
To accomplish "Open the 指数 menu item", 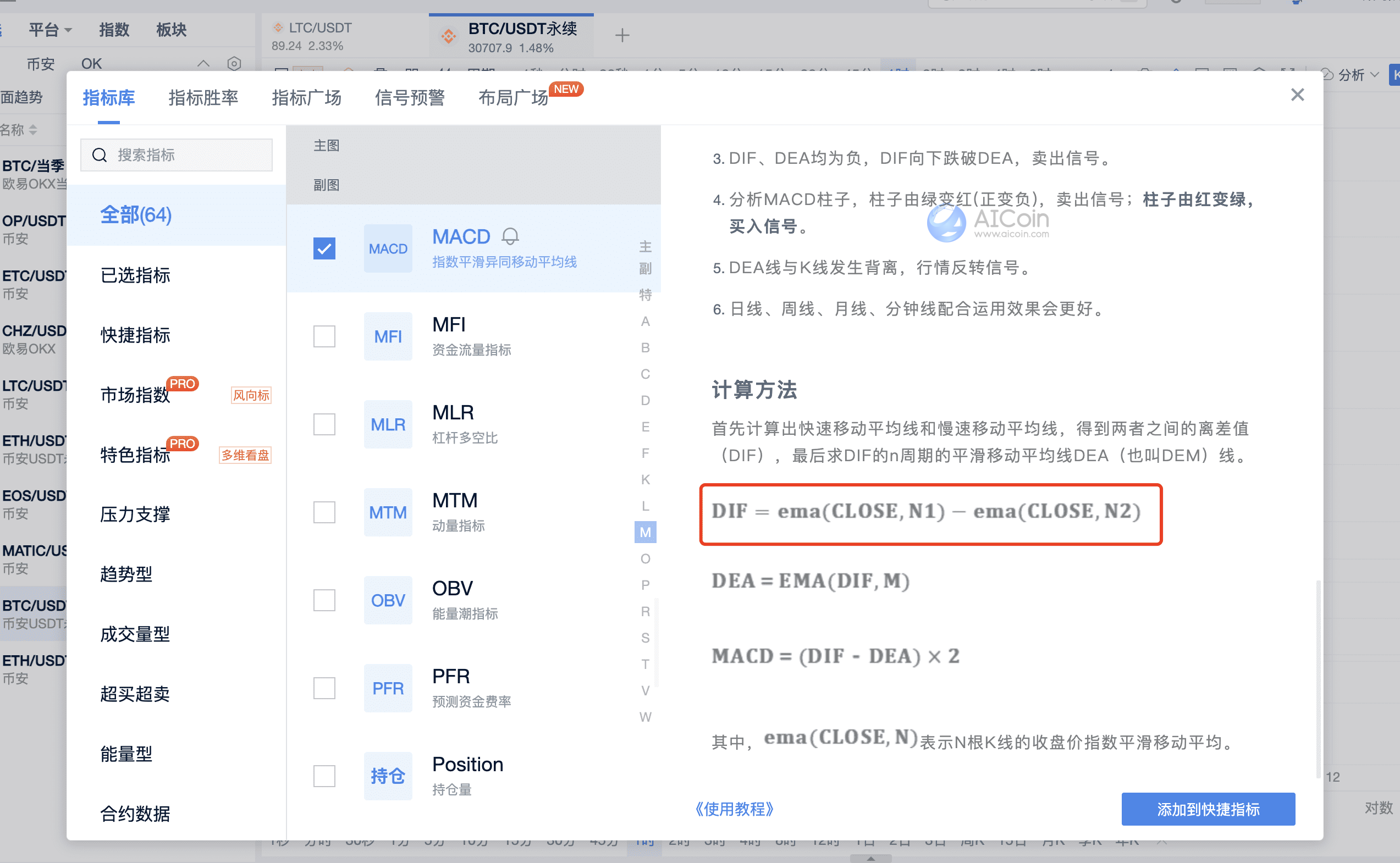I will [114, 30].
